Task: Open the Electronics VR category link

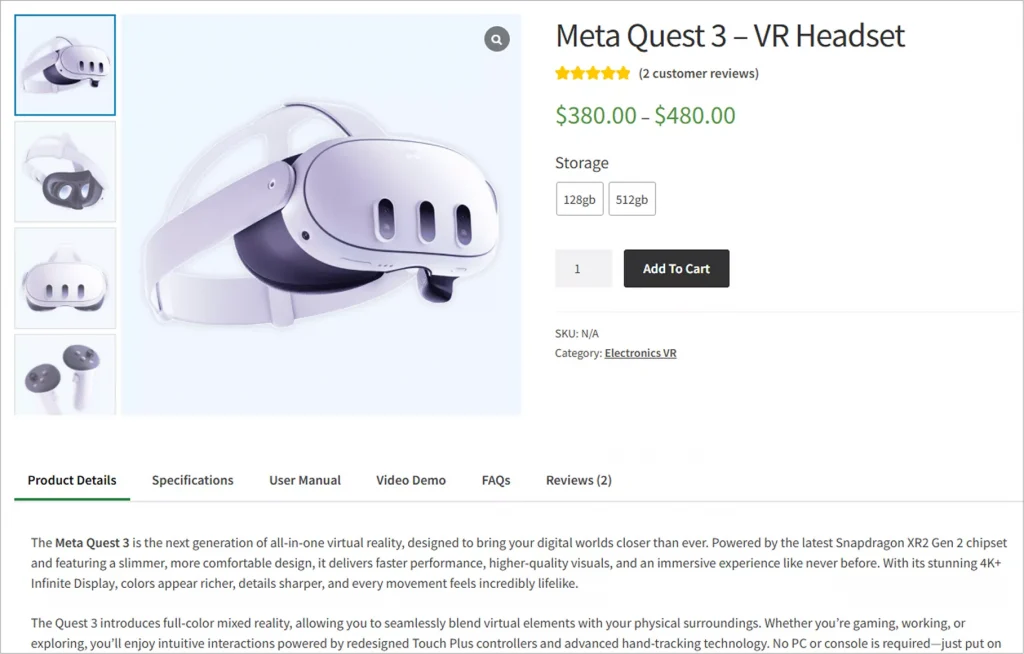Action: coord(640,353)
